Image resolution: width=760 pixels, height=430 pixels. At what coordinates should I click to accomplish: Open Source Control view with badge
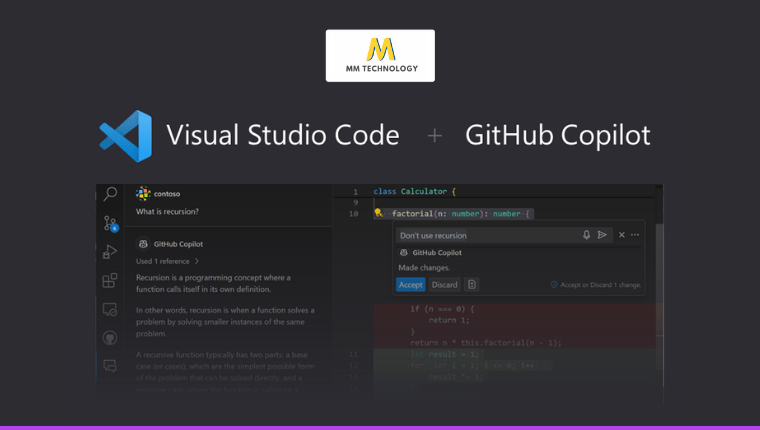tap(111, 223)
